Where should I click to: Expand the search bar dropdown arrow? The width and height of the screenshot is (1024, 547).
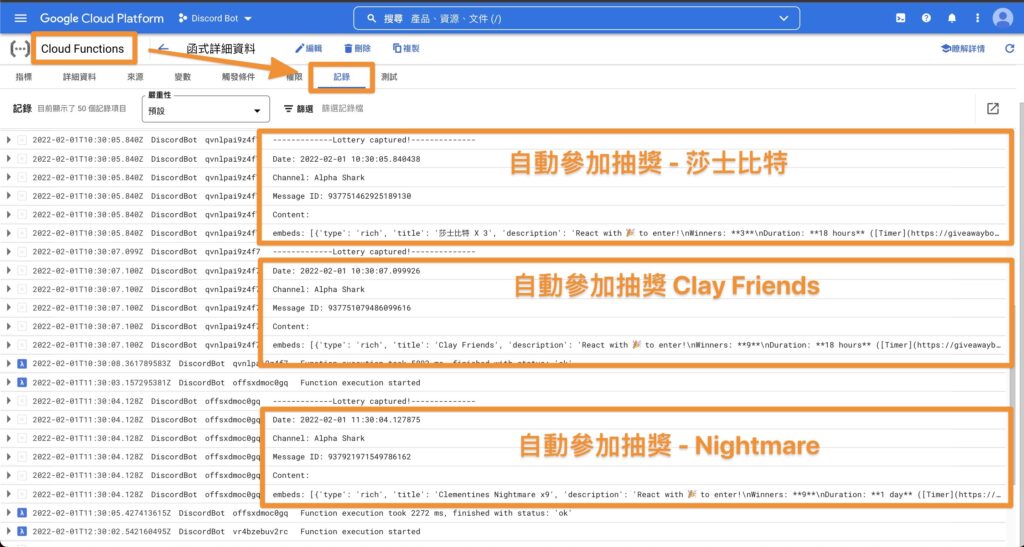pyautogui.click(x=784, y=18)
